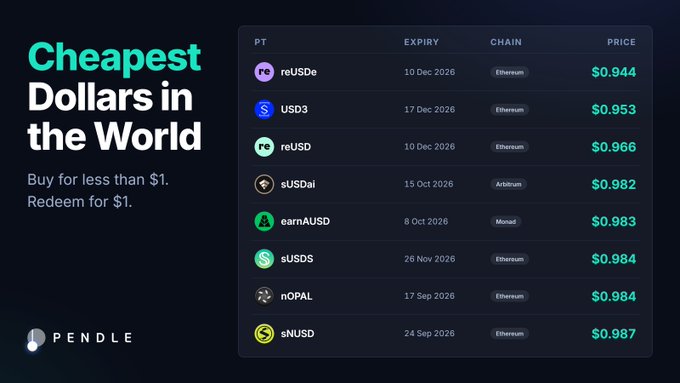680x383 pixels.
Task: Click the USD3 blue token icon
Action: coord(264,109)
